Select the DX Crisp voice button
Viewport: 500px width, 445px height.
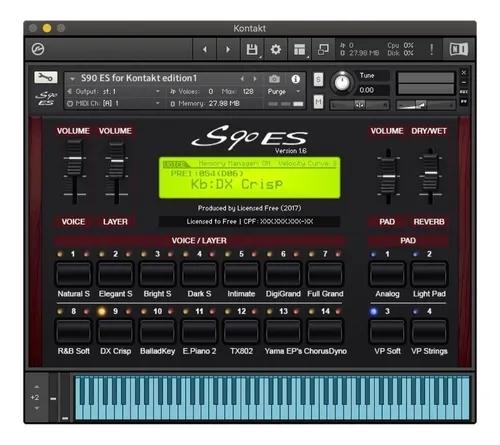[x=115, y=331]
